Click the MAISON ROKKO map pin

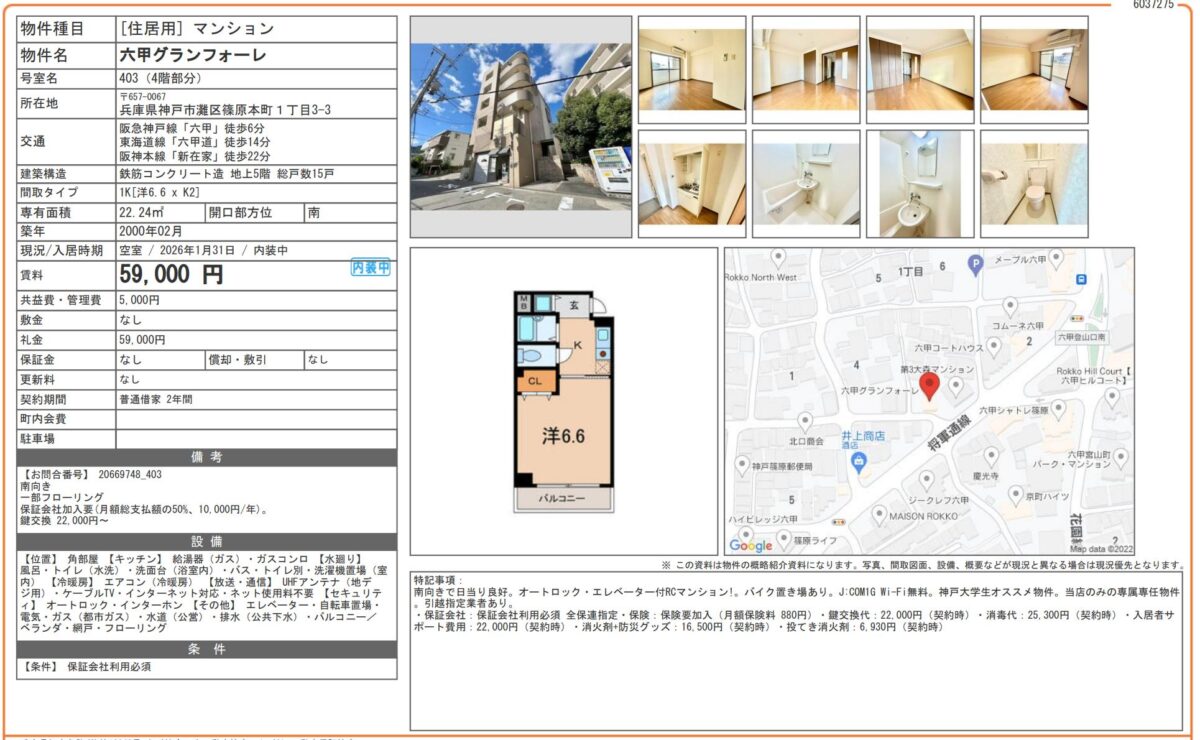click(x=879, y=515)
